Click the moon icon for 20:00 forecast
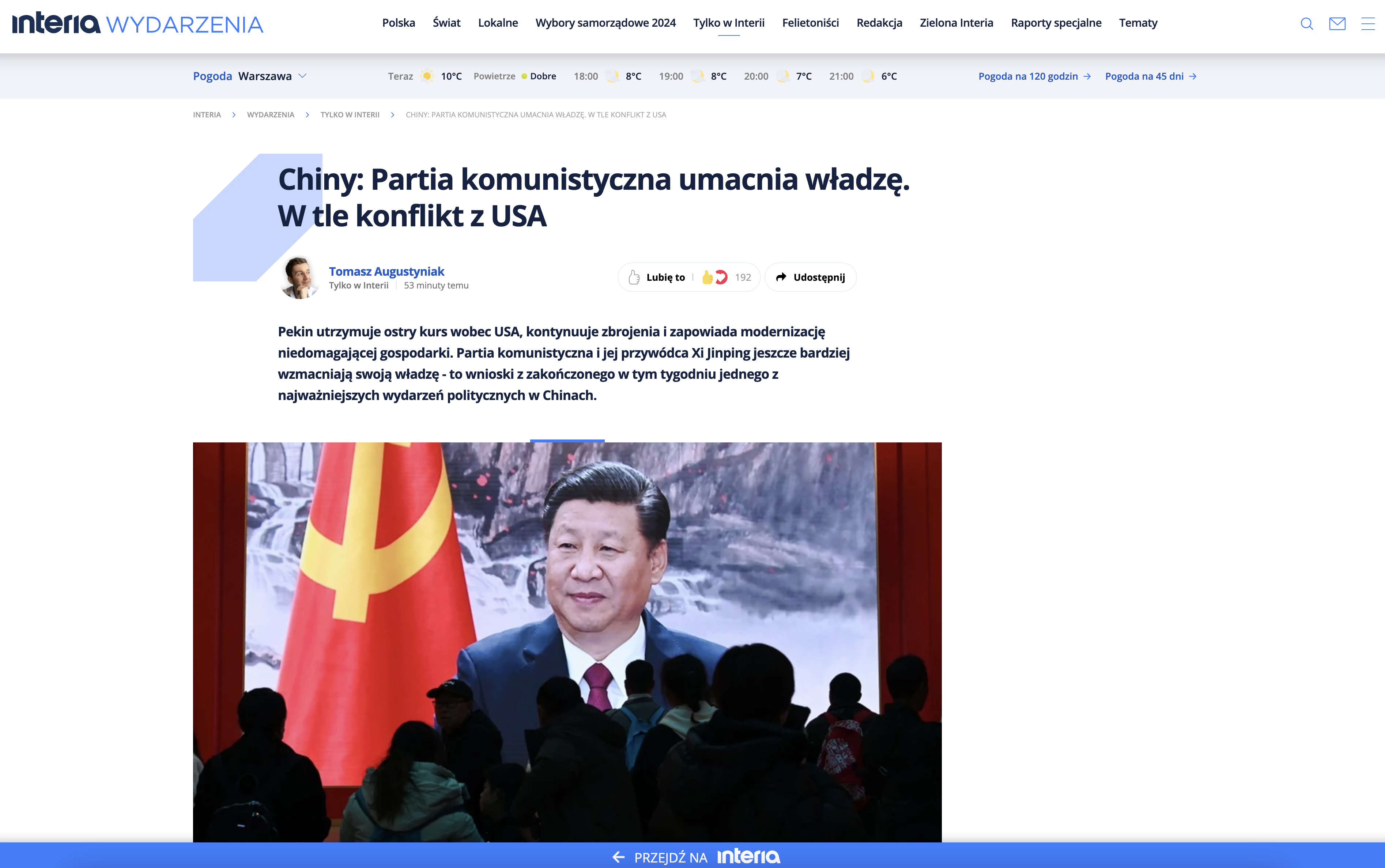 click(x=782, y=76)
